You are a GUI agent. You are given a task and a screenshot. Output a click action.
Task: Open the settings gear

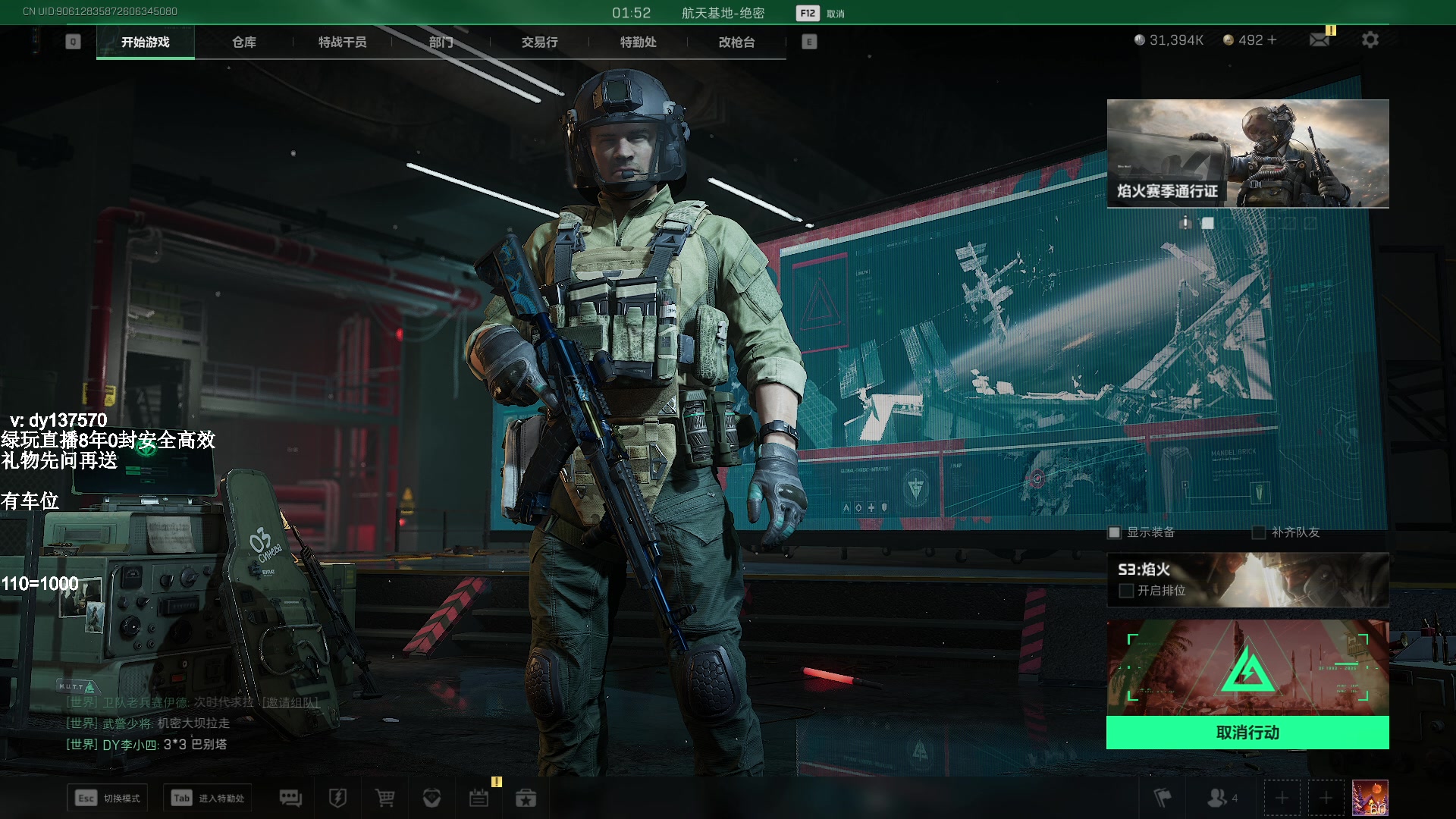(1370, 39)
